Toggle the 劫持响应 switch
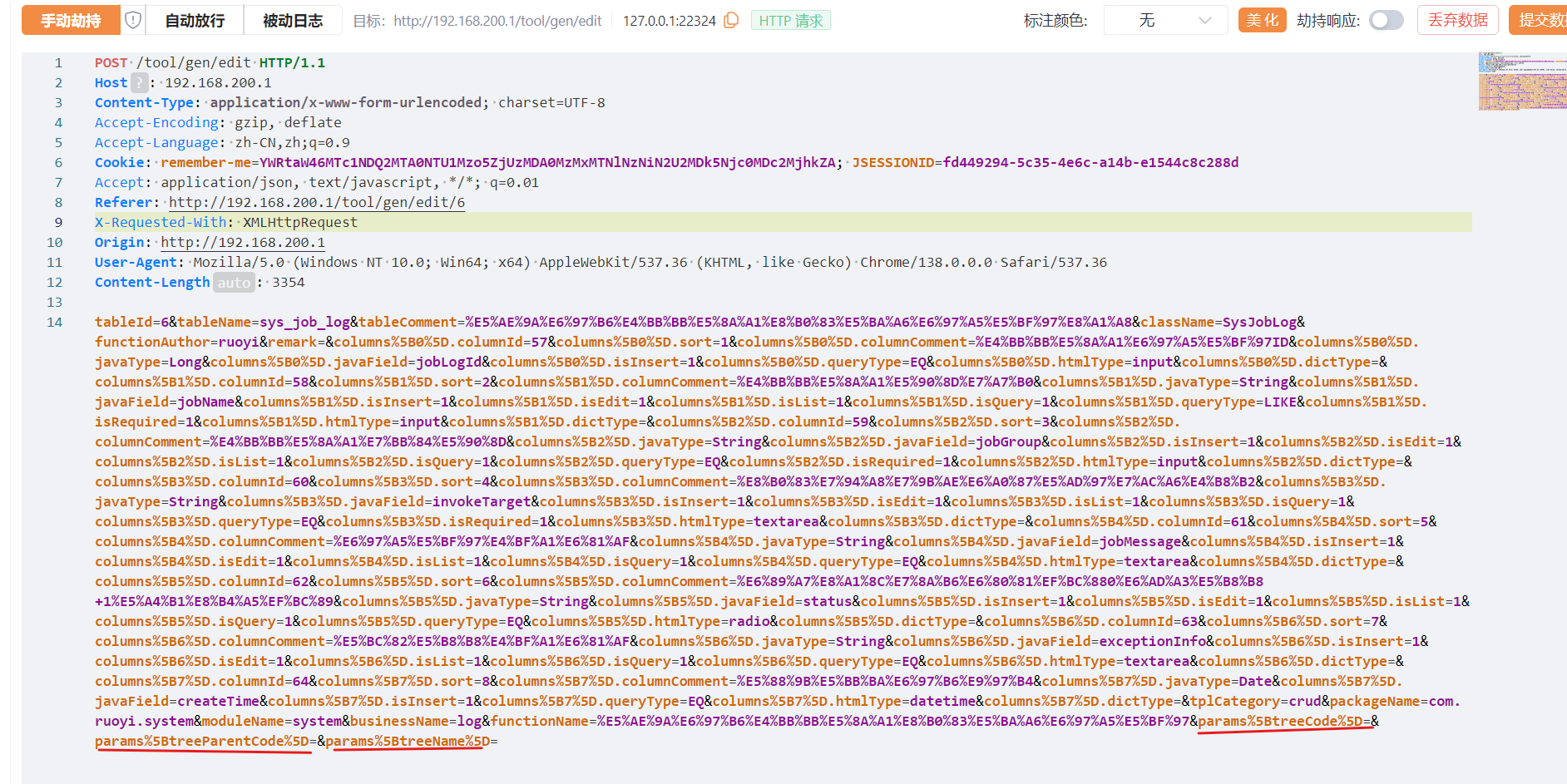This screenshot has height=784, width=1567. 1386,20
